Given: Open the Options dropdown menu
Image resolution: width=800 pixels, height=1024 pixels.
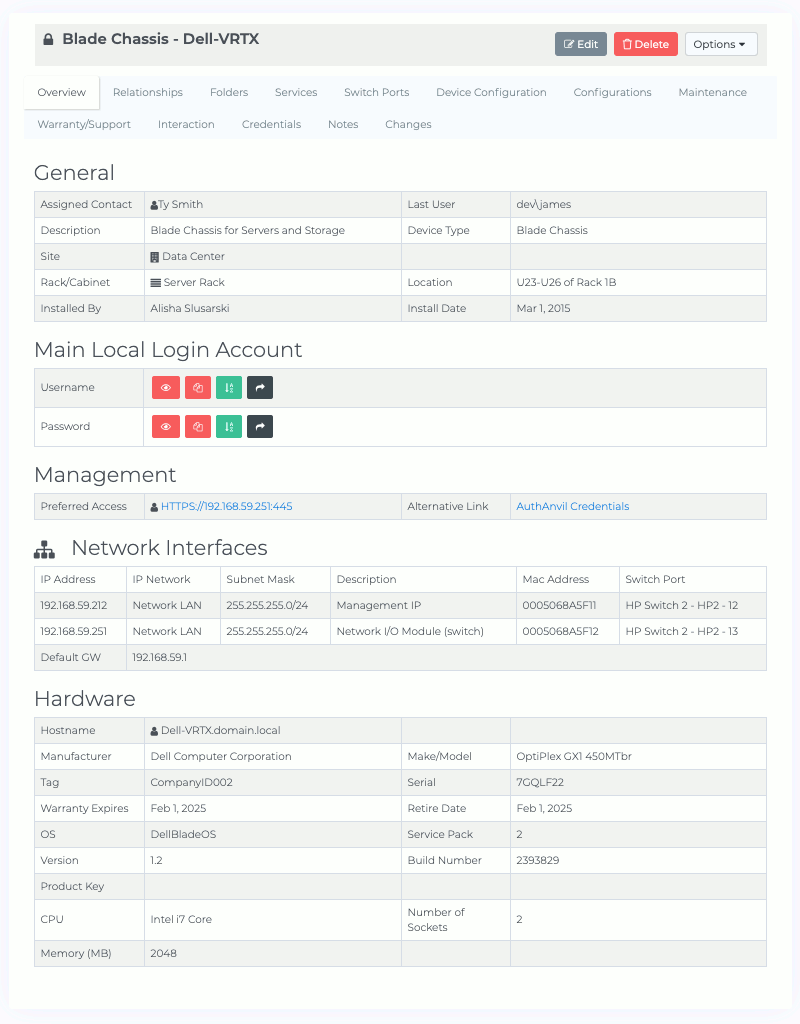Looking at the screenshot, I should click(x=720, y=44).
